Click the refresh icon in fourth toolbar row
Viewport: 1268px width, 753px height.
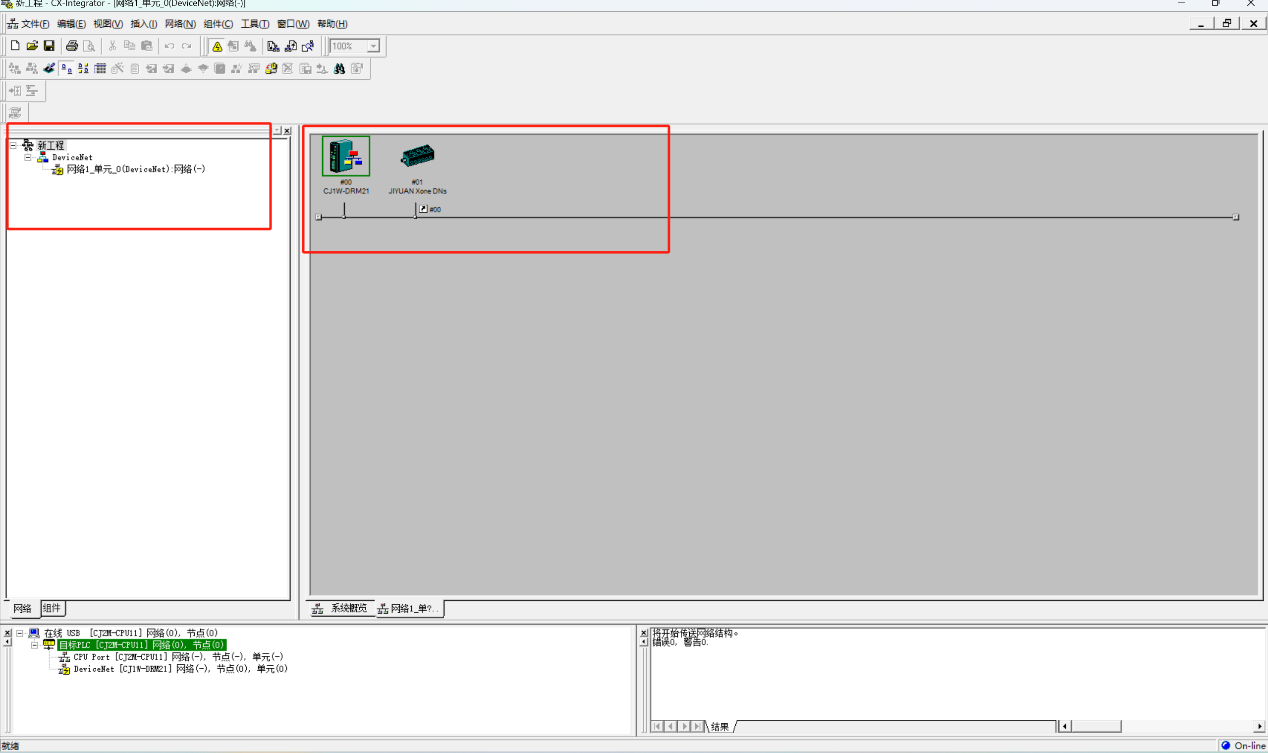point(15,113)
